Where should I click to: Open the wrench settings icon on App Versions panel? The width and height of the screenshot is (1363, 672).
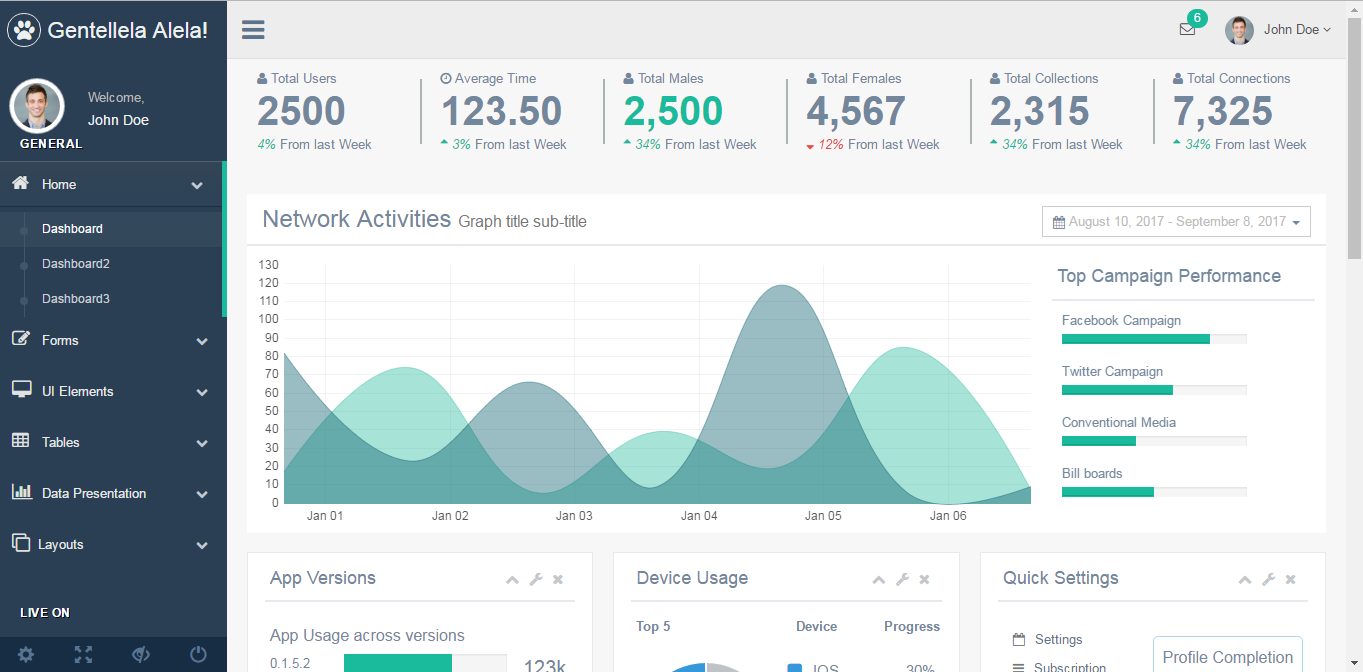(x=536, y=579)
